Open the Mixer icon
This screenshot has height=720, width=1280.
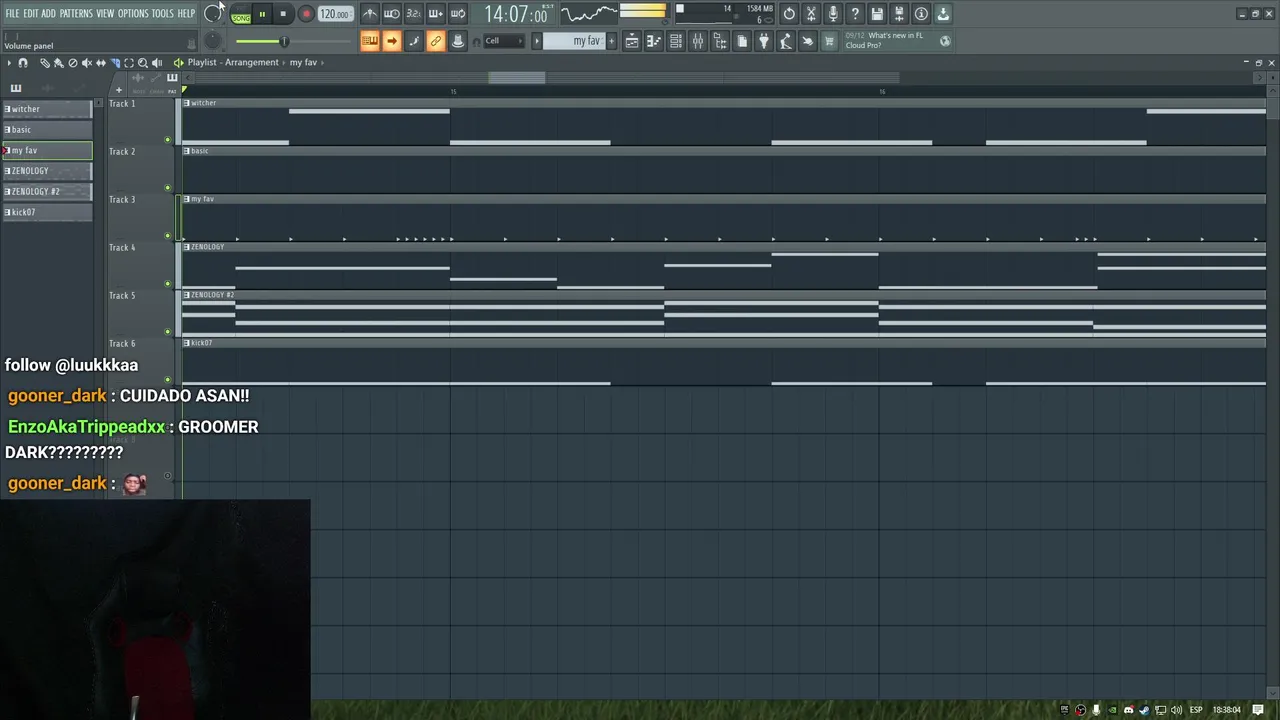[x=698, y=41]
